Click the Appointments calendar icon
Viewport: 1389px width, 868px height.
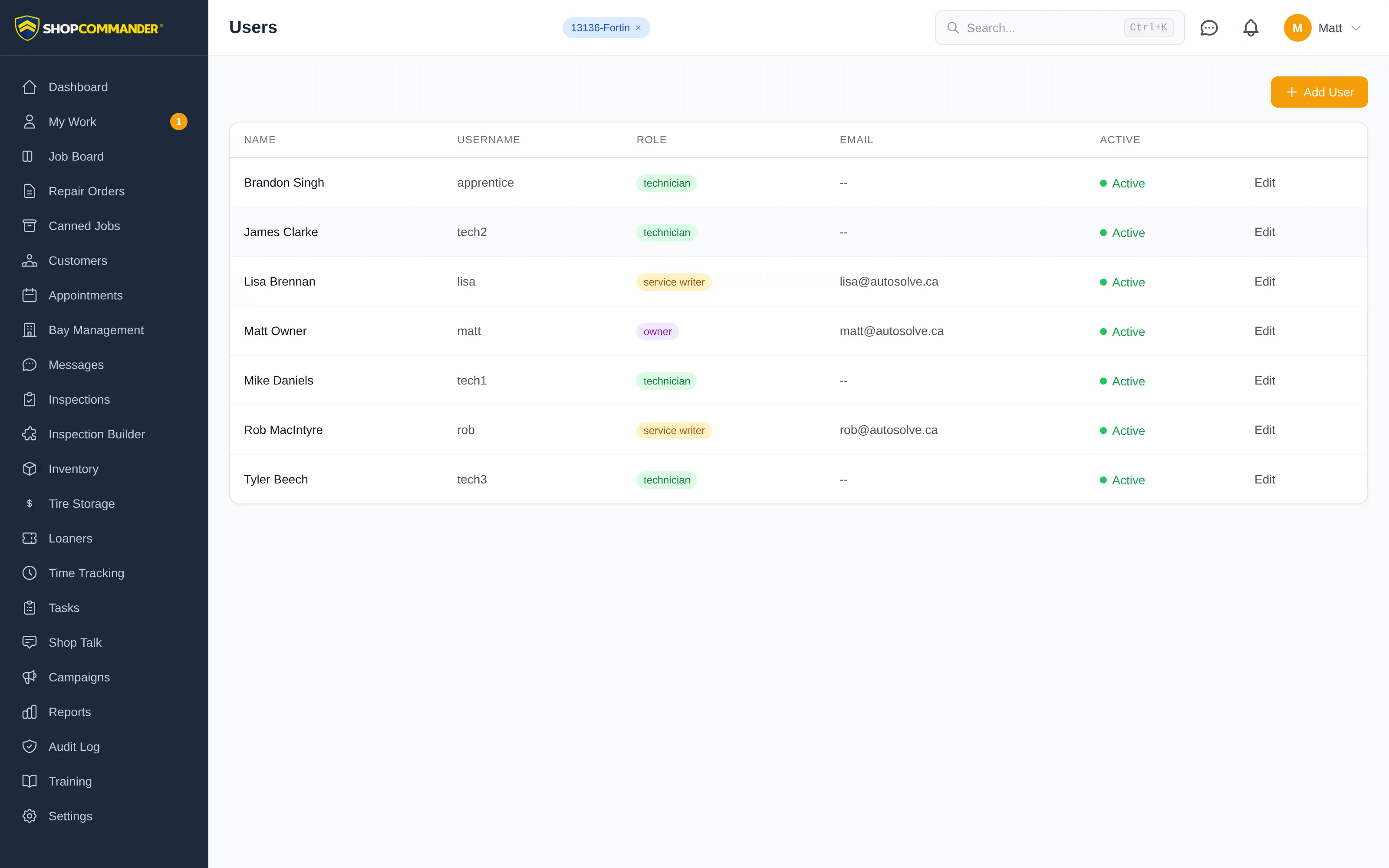(x=29, y=295)
